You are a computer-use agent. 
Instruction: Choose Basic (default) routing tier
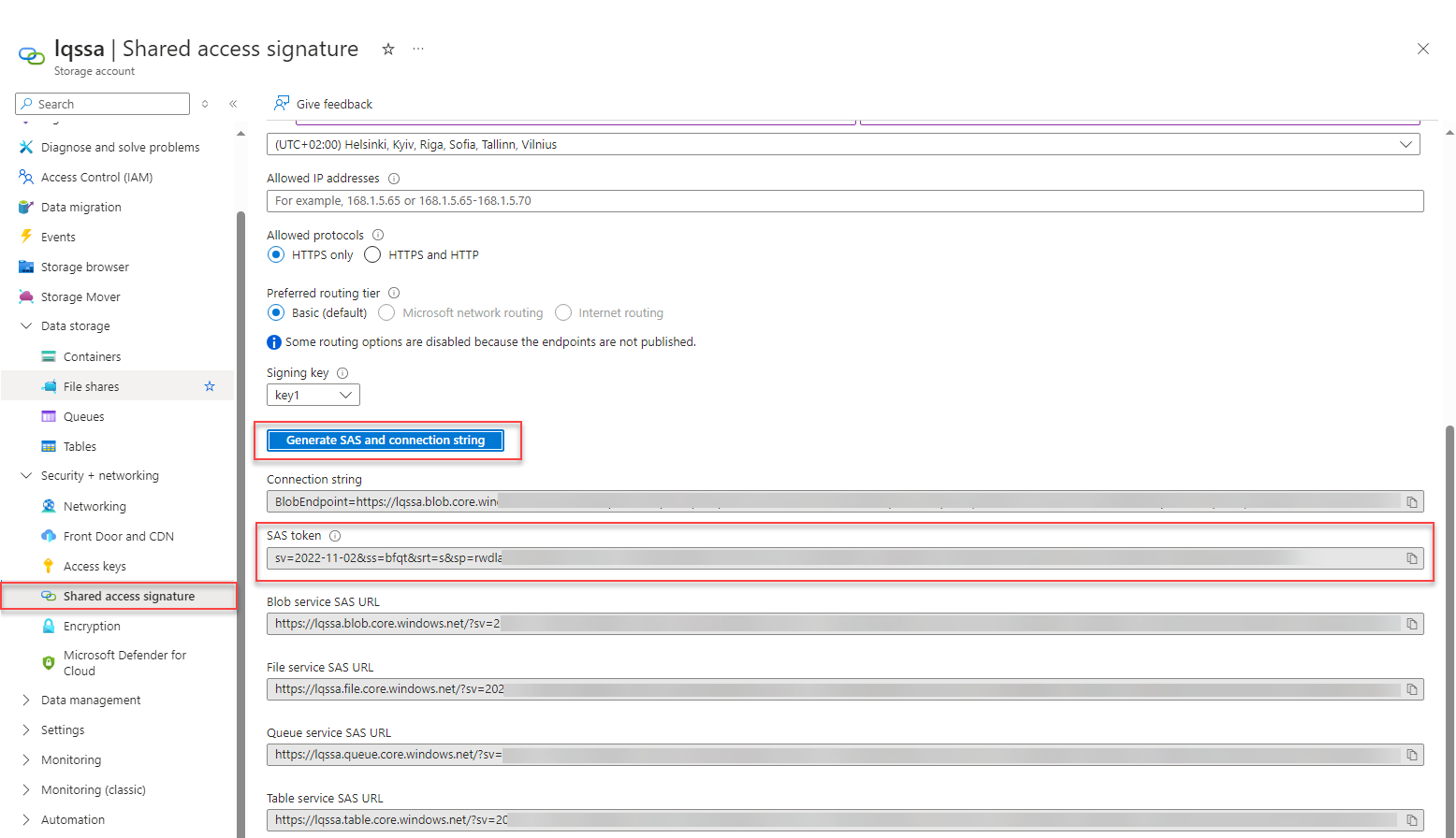pyautogui.click(x=276, y=312)
